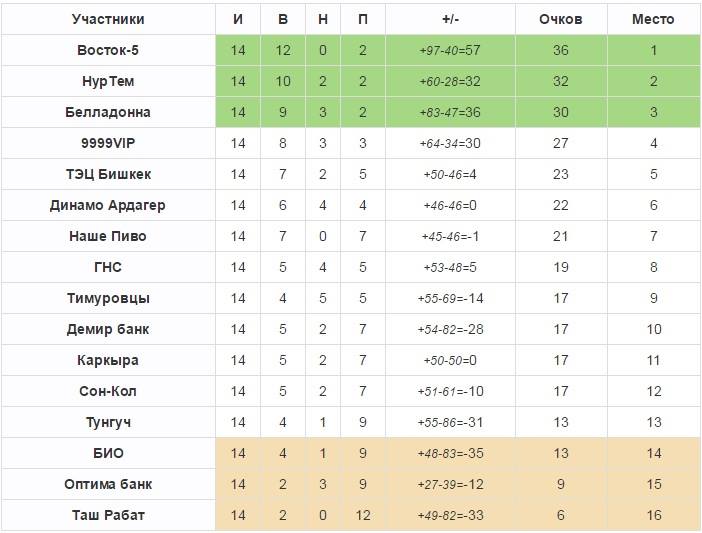Click the Тунгуч team name

(x=108, y=422)
